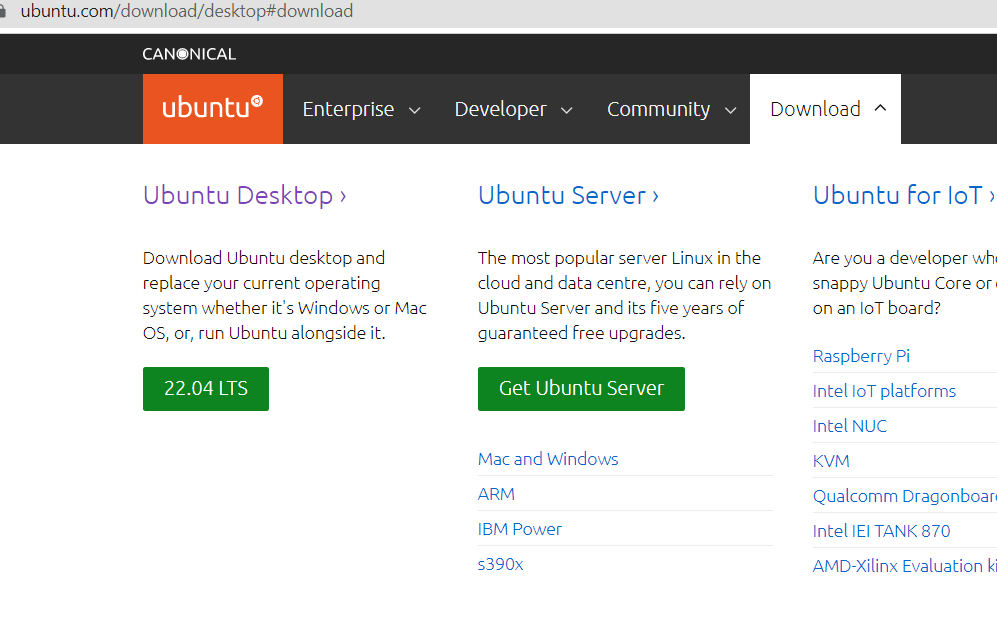
Task: Open the AMD-Xilinx Evaluation kit link
Action: coord(905,566)
